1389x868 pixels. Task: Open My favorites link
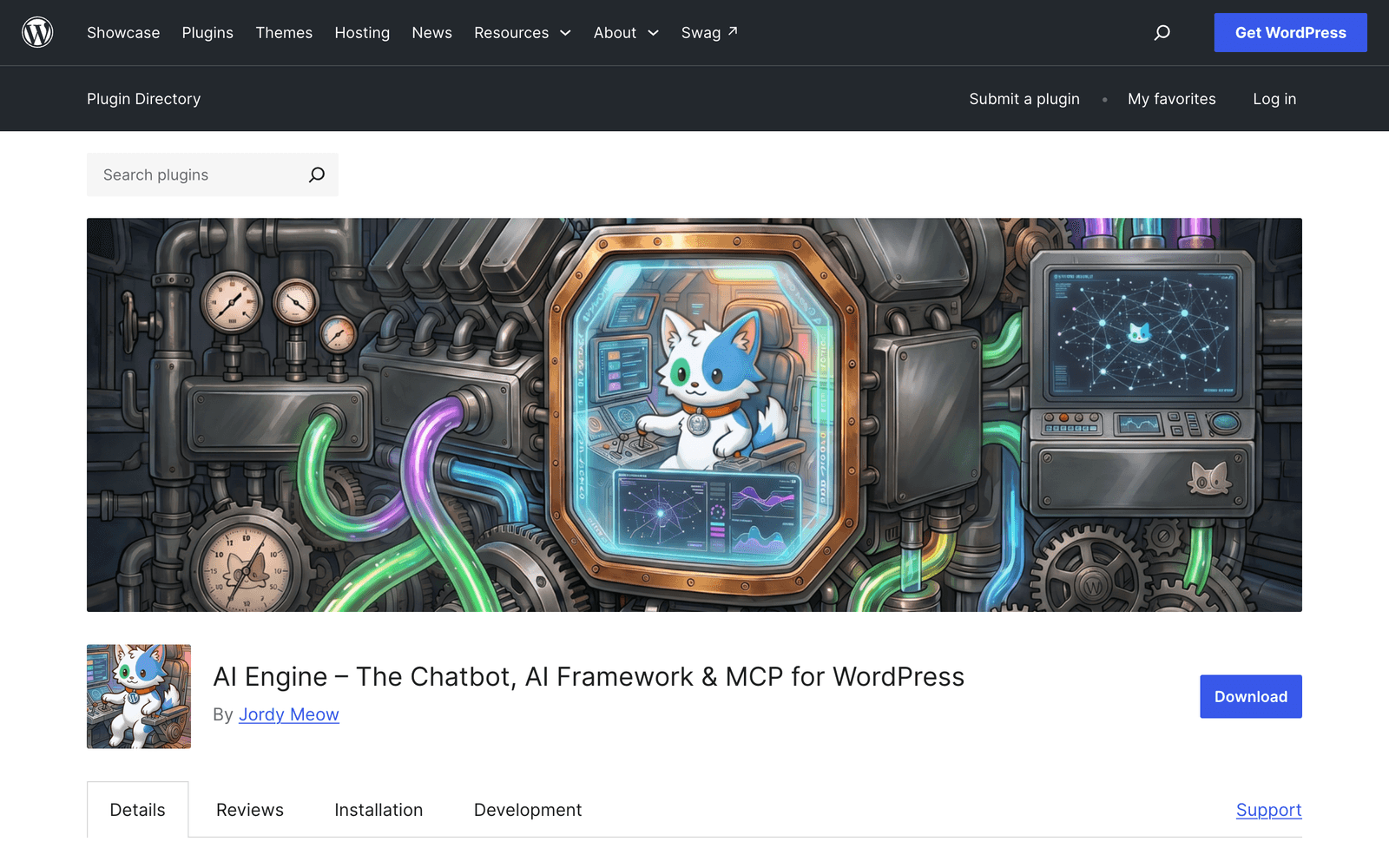coord(1171,99)
